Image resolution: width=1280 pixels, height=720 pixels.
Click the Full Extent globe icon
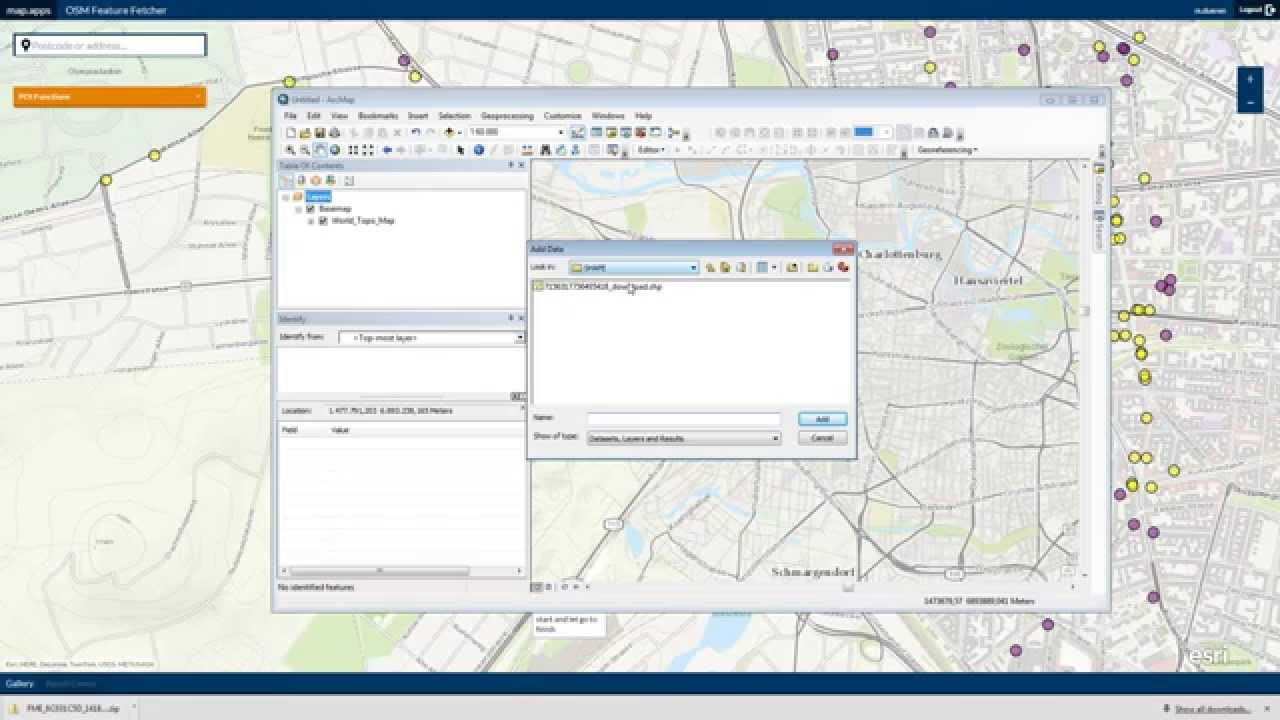[x=335, y=150]
